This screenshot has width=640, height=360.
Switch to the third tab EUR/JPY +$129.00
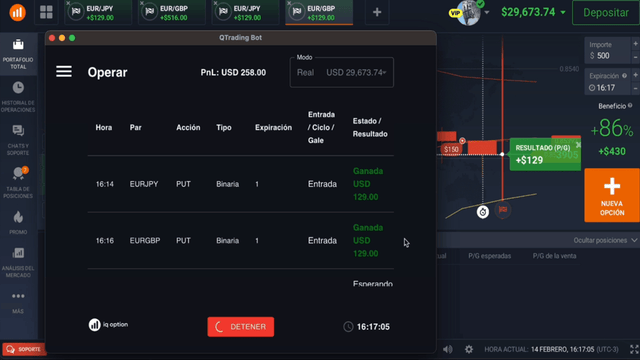click(x=246, y=13)
